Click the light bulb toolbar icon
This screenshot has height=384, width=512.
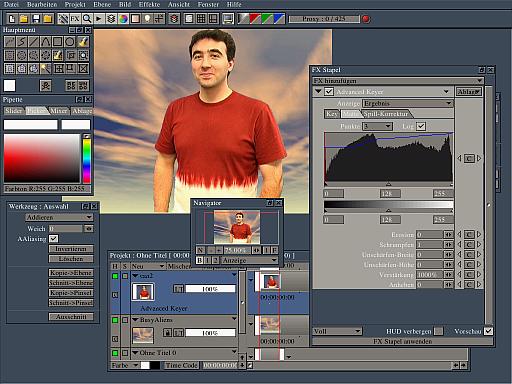(147, 19)
